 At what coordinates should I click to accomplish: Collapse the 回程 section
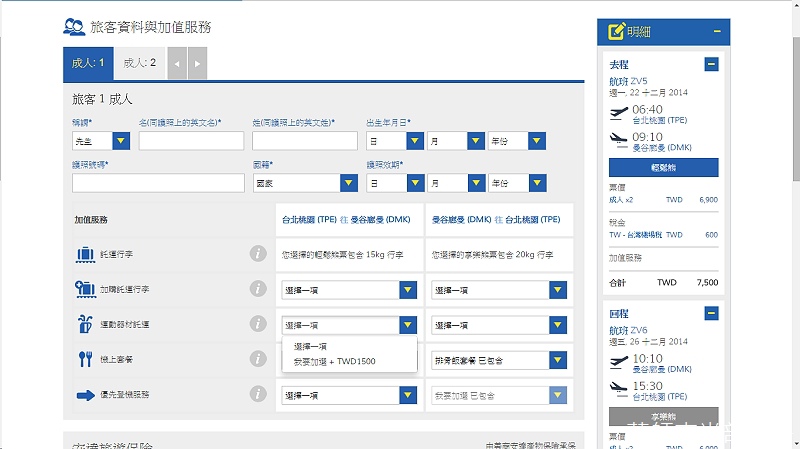[711, 313]
